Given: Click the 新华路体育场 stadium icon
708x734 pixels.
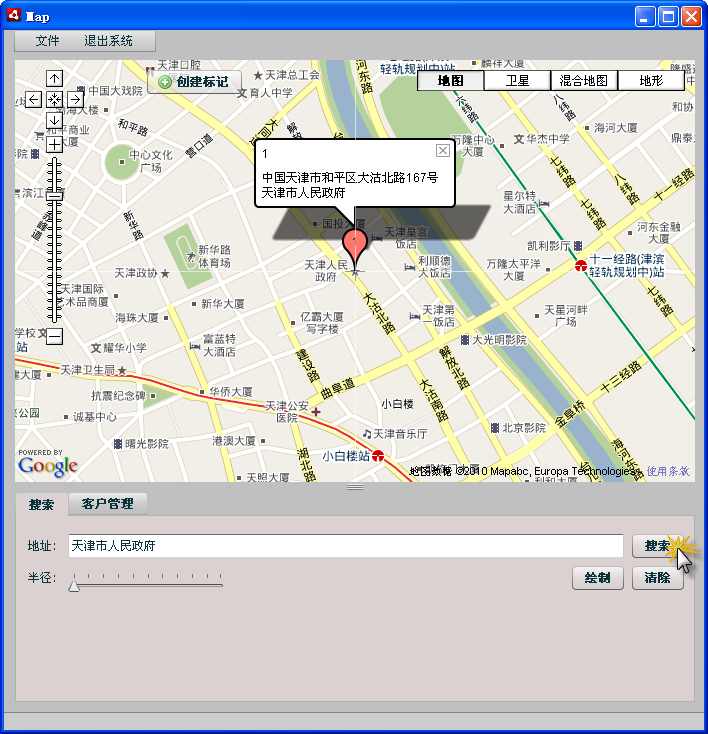Looking at the screenshot, I should point(191,257).
